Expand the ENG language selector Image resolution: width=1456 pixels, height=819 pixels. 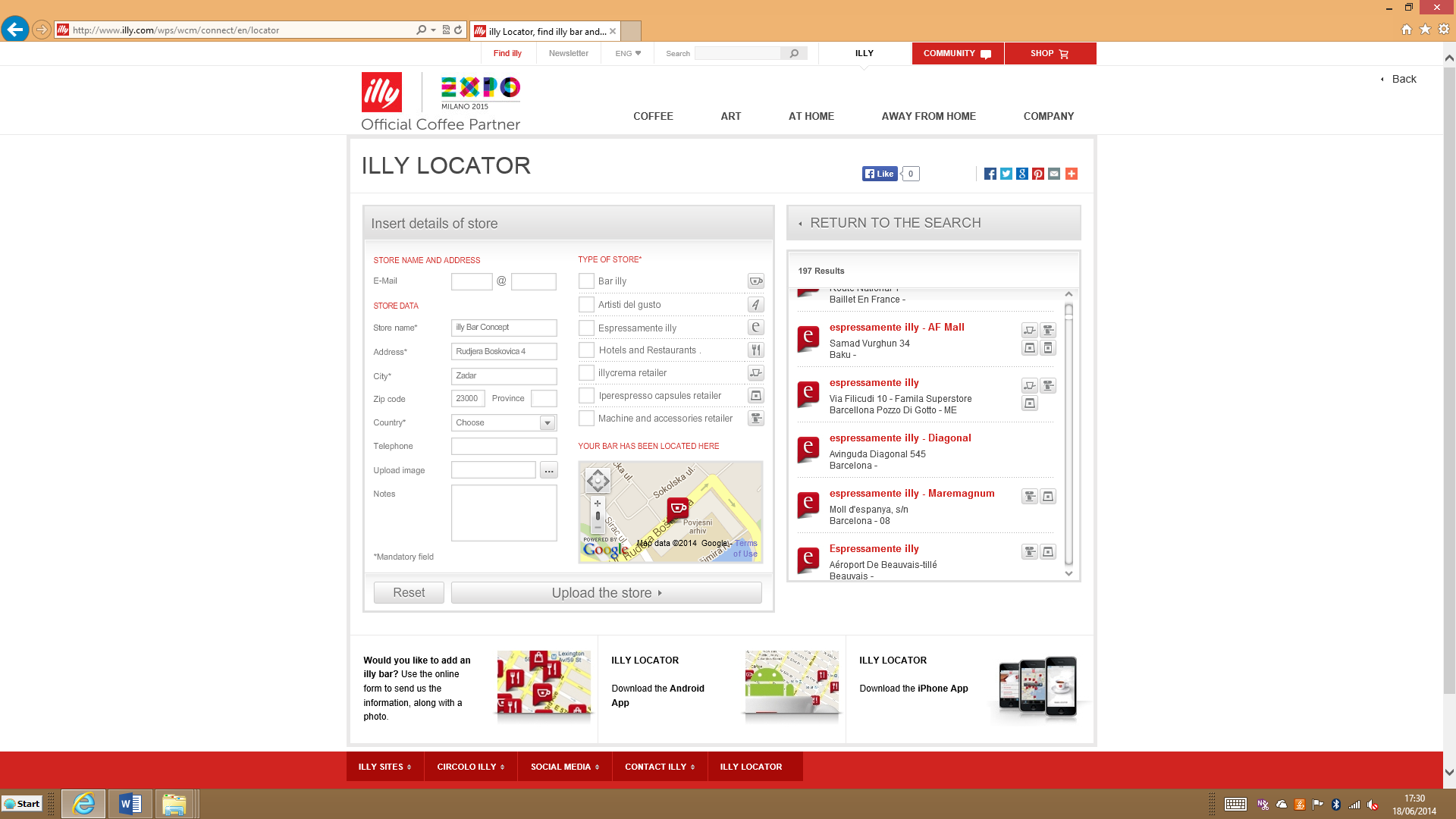coord(628,53)
